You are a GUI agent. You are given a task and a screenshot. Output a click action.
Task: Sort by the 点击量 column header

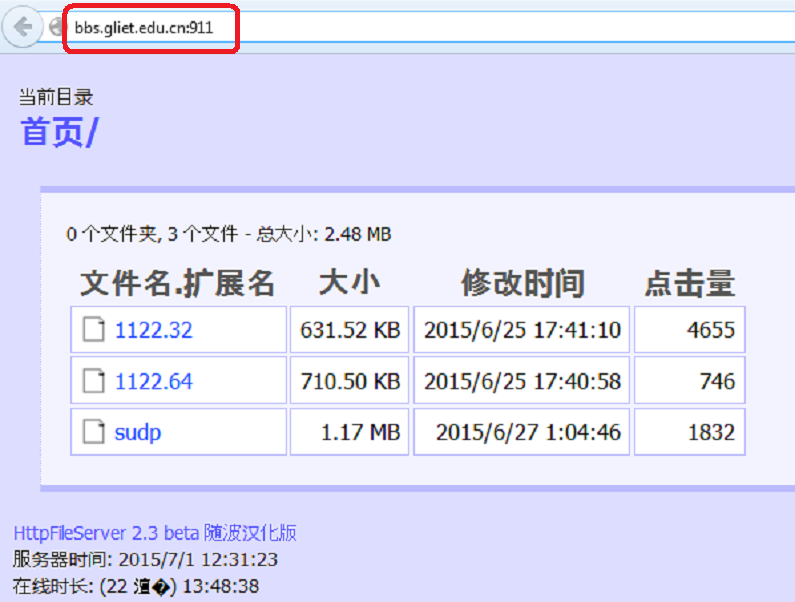[x=689, y=283]
